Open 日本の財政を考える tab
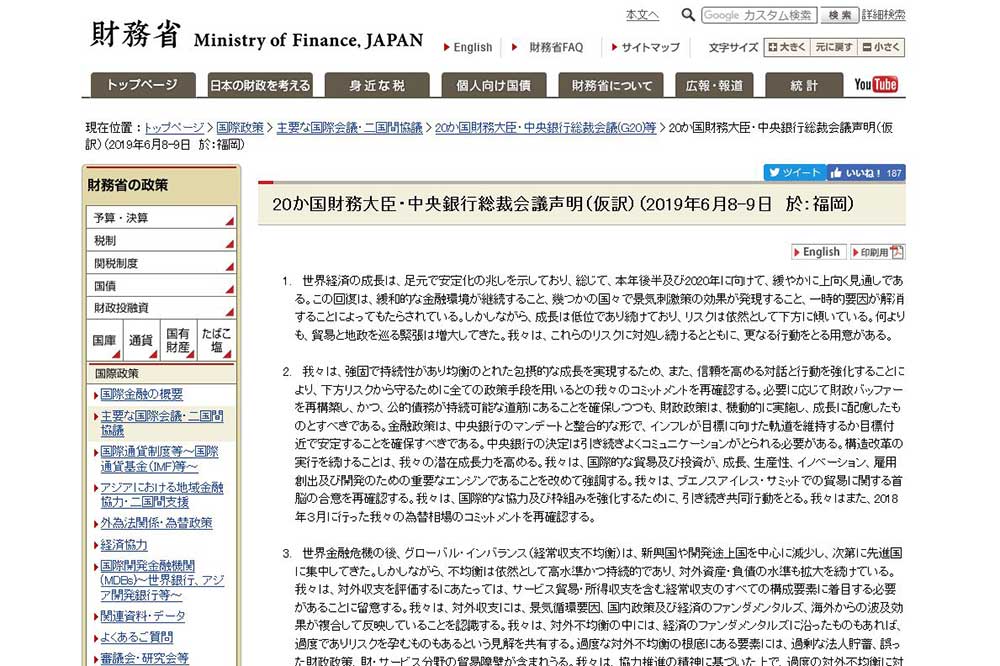The height and width of the screenshot is (666, 1000). [260, 84]
